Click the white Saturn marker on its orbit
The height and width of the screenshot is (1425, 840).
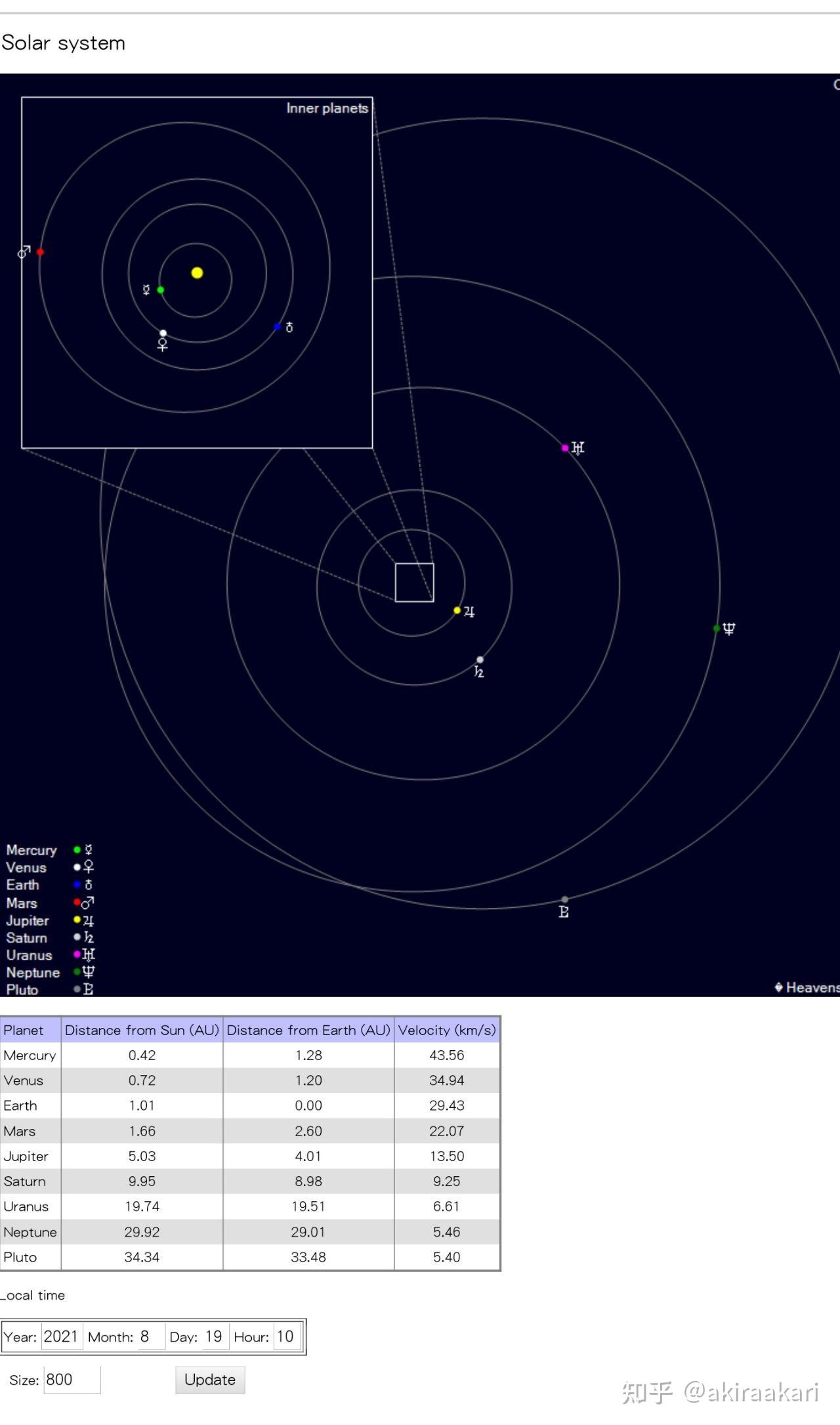(x=480, y=660)
